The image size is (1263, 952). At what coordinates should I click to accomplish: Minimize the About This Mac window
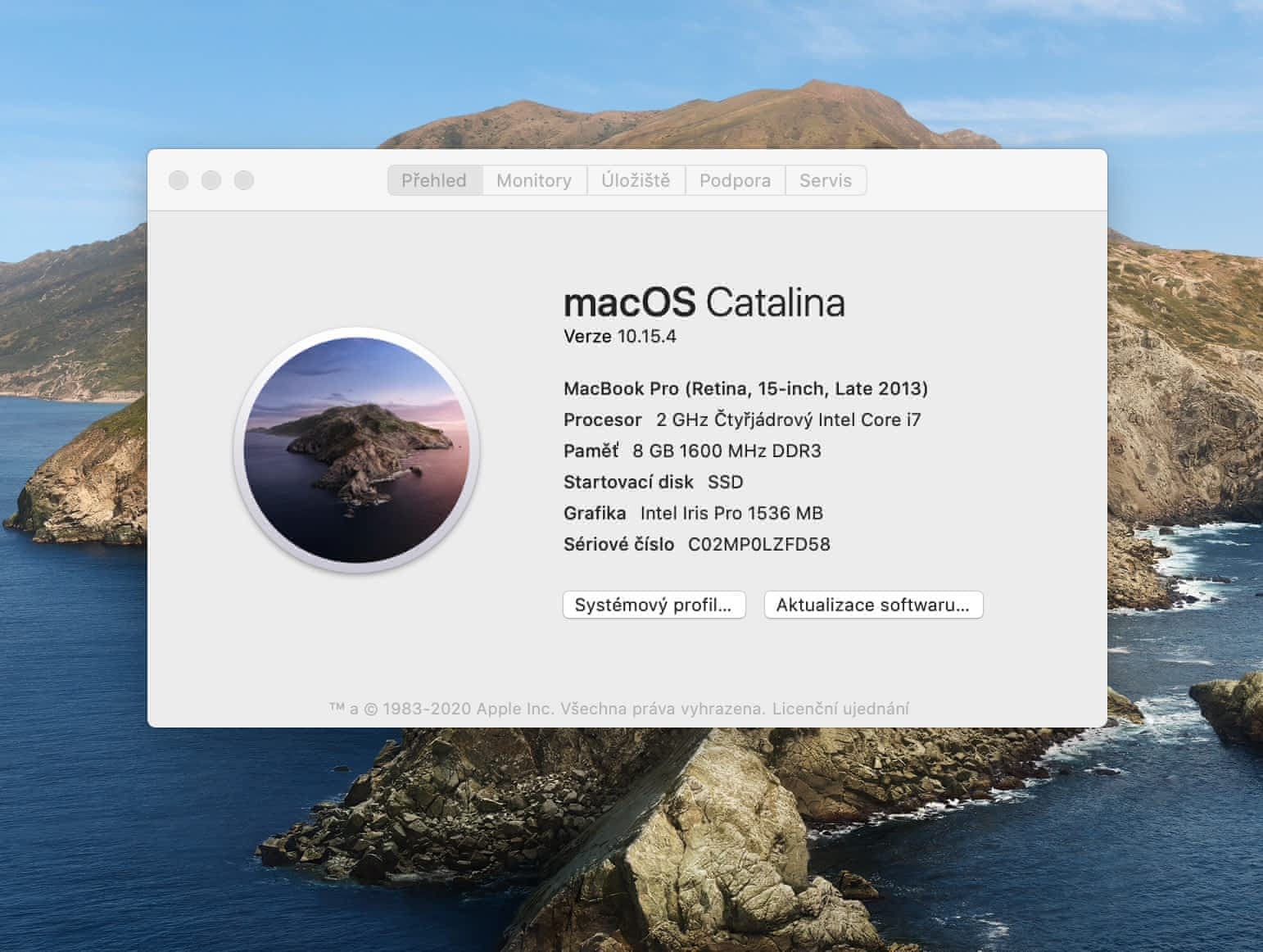click(211, 180)
